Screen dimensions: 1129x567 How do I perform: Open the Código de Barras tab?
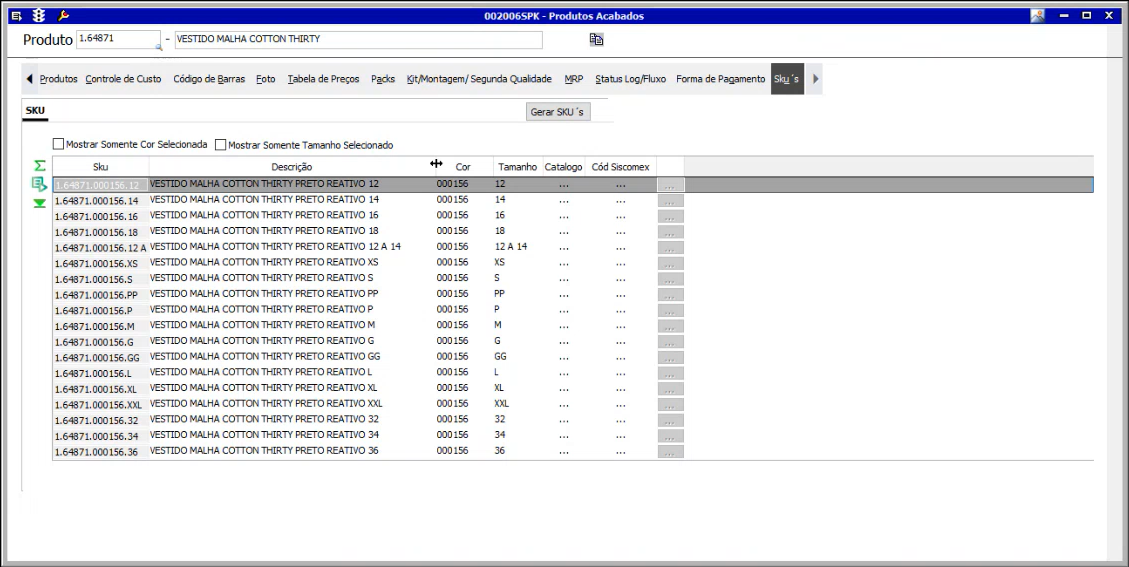click(209, 79)
